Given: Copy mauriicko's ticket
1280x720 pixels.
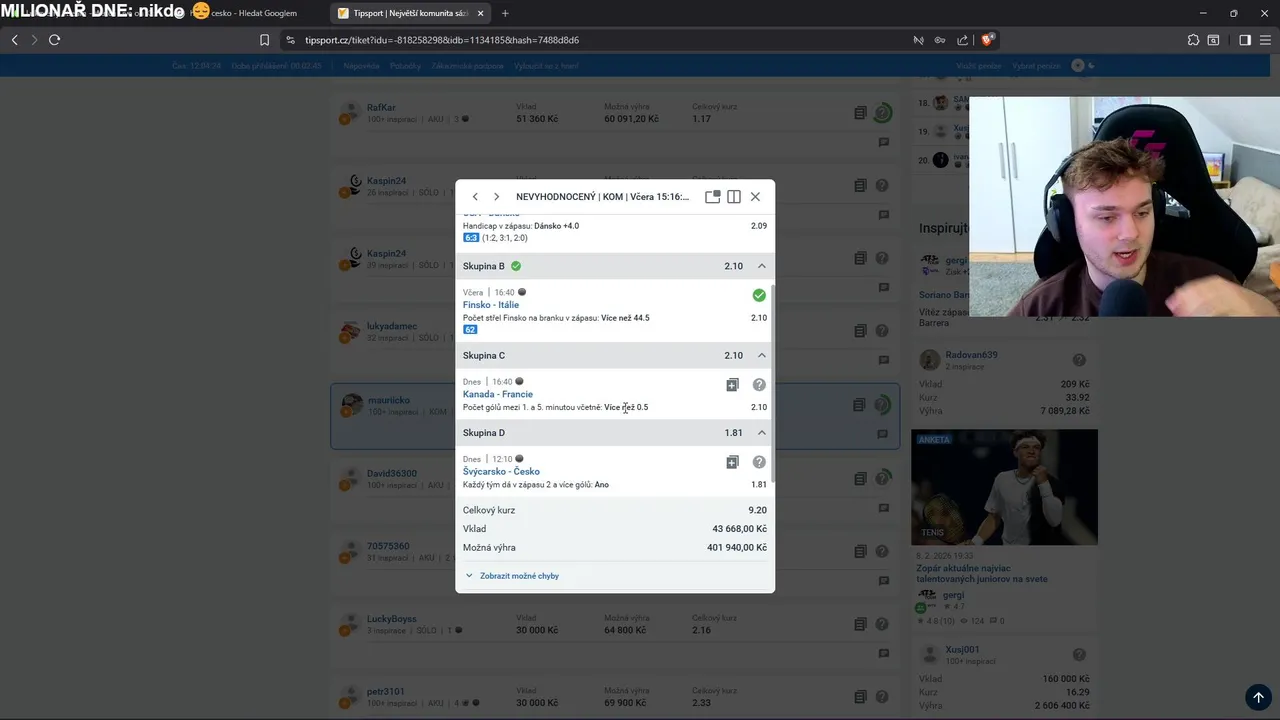Looking at the screenshot, I should point(860,405).
